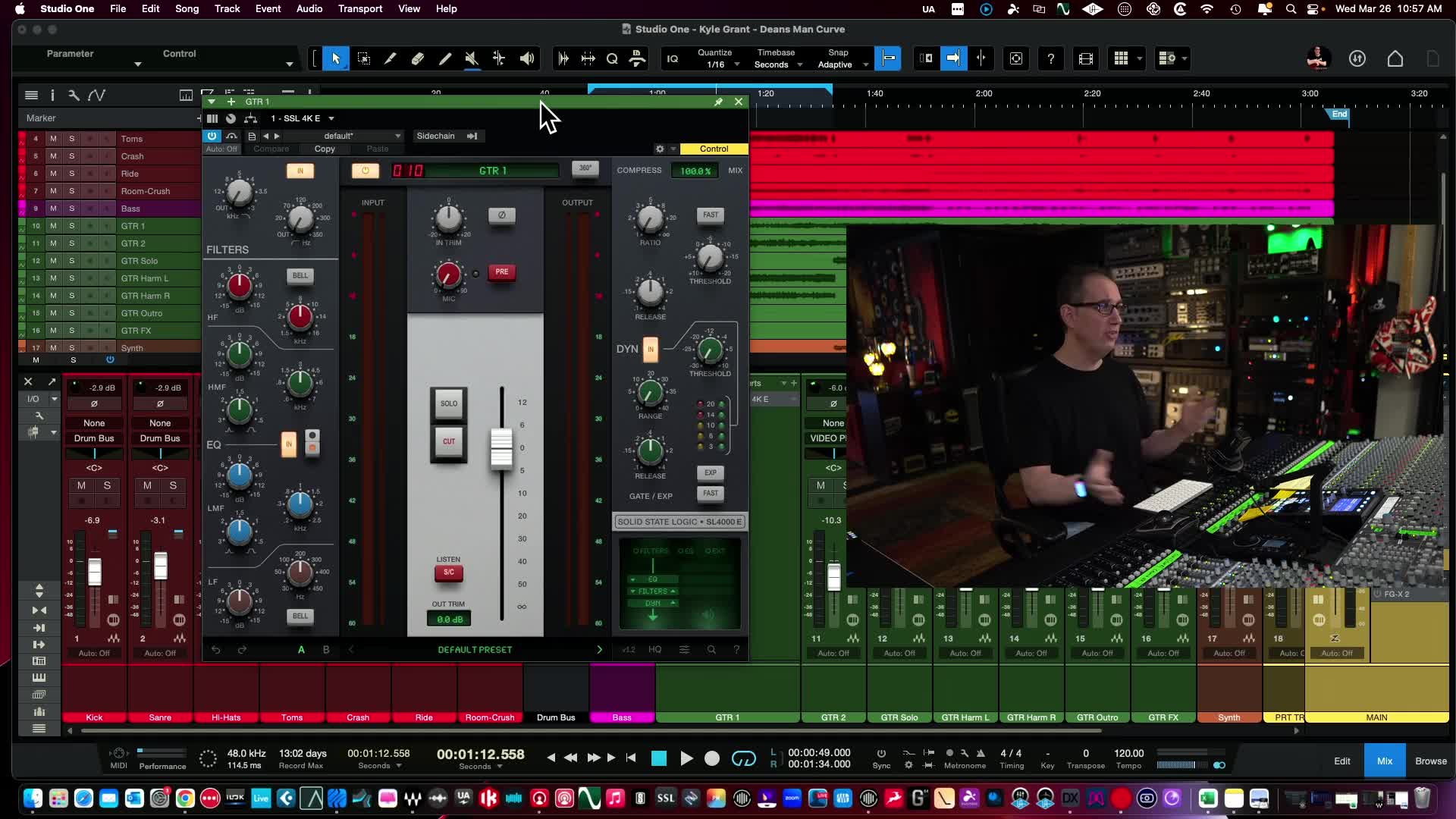The height and width of the screenshot is (819, 1456).
Task: Select the Listen speaker tool
Action: click(527, 58)
